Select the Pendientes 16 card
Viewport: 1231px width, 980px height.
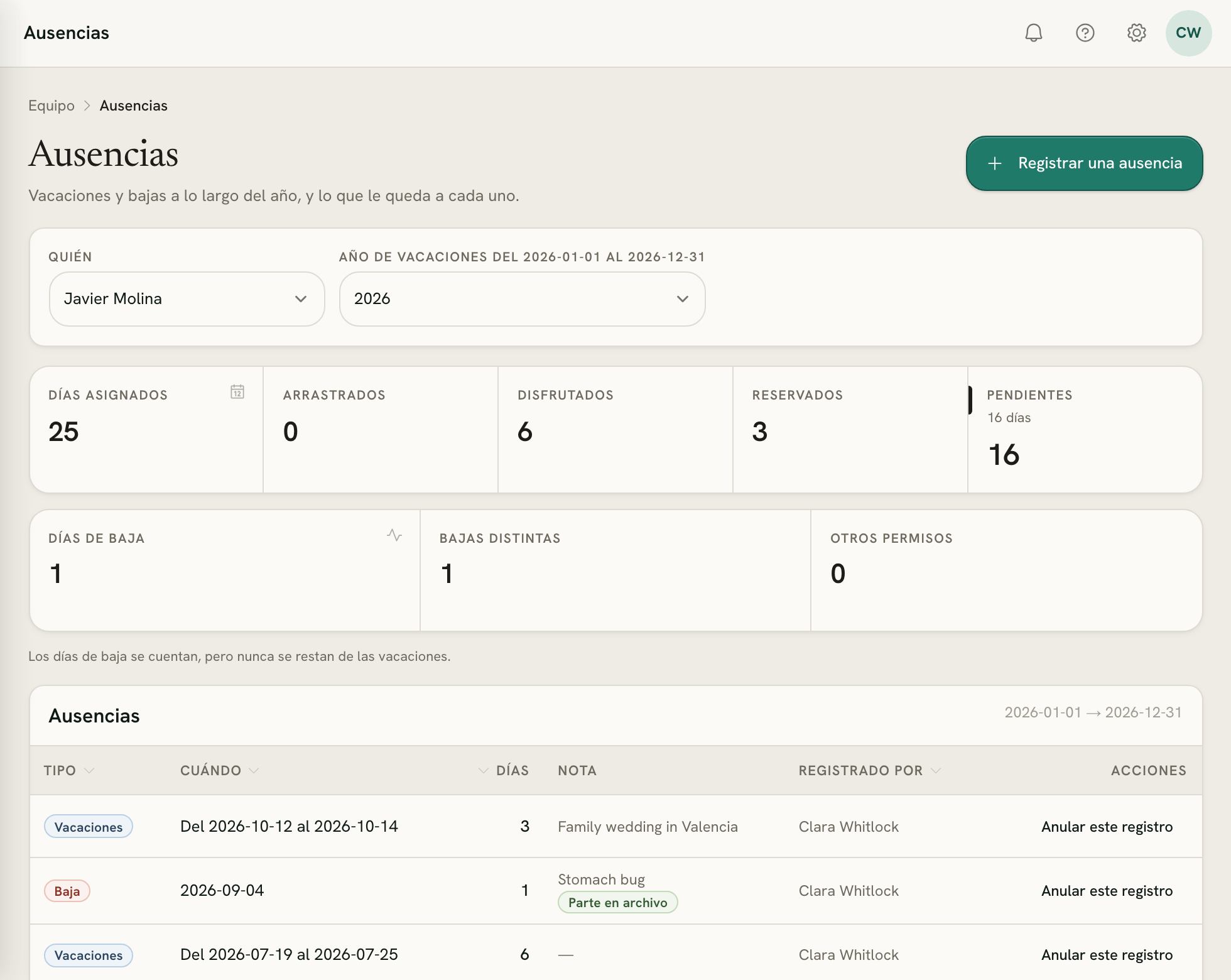1085,430
